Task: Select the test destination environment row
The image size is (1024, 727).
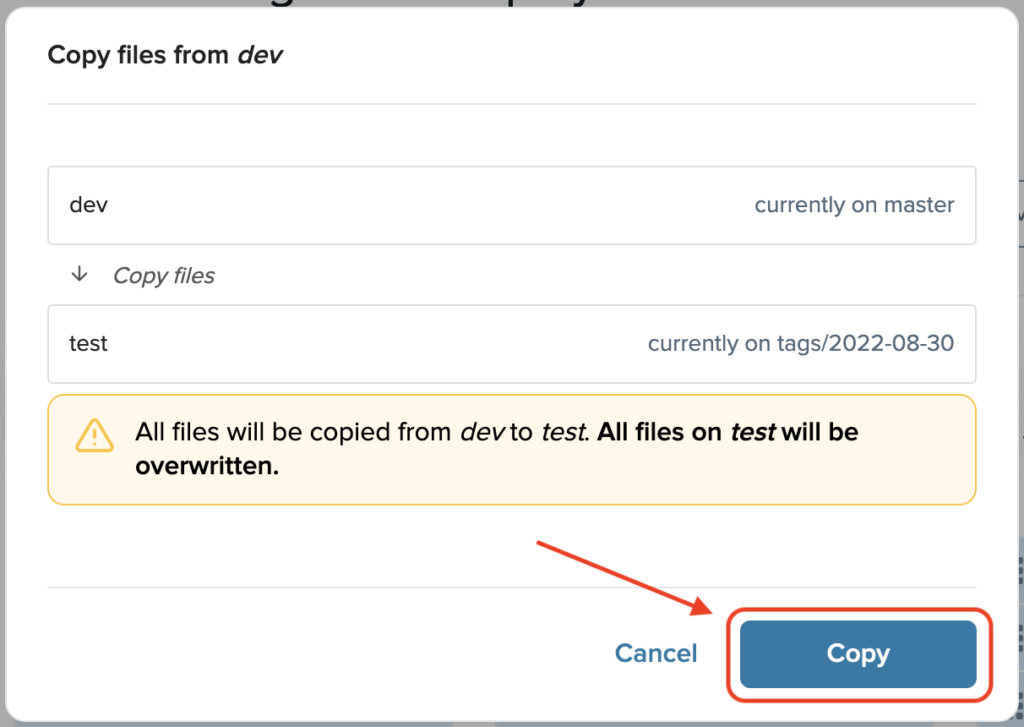Action: [512, 344]
